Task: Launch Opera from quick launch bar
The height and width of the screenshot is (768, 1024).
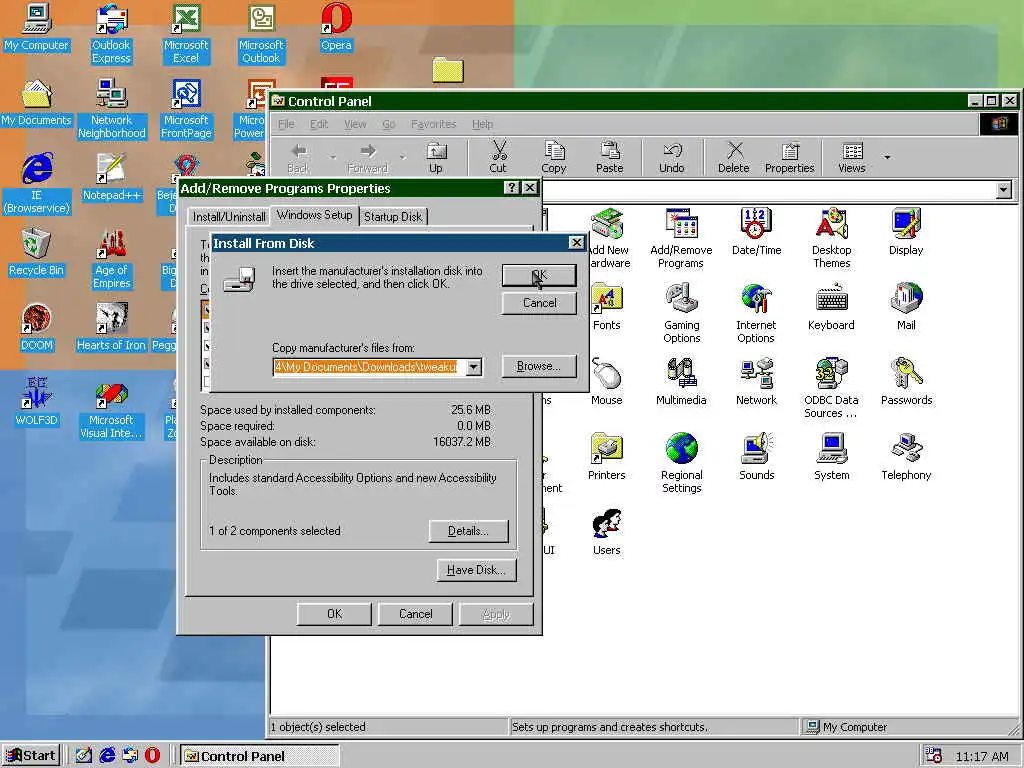Action: click(x=152, y=756)
